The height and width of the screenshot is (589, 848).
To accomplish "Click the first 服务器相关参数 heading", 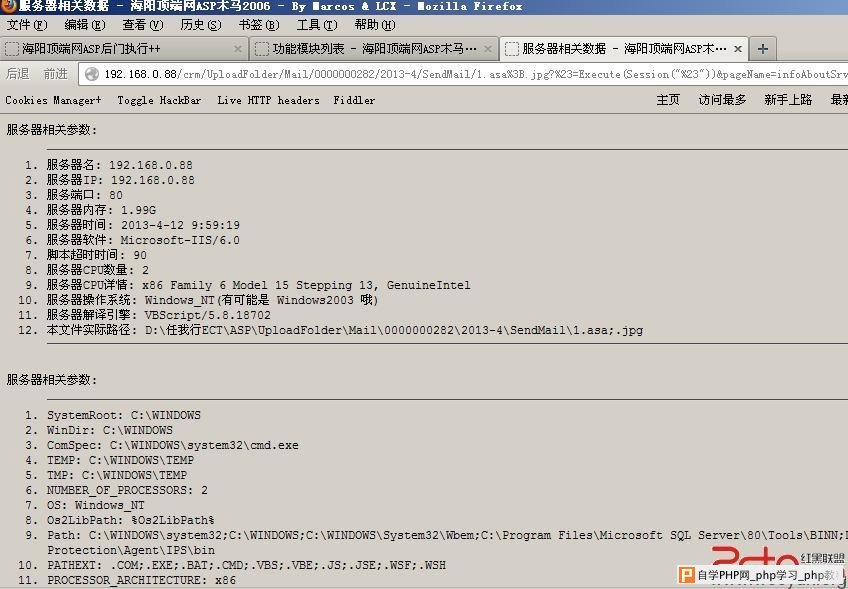I will pyautogui.click(x=52, y=130).
